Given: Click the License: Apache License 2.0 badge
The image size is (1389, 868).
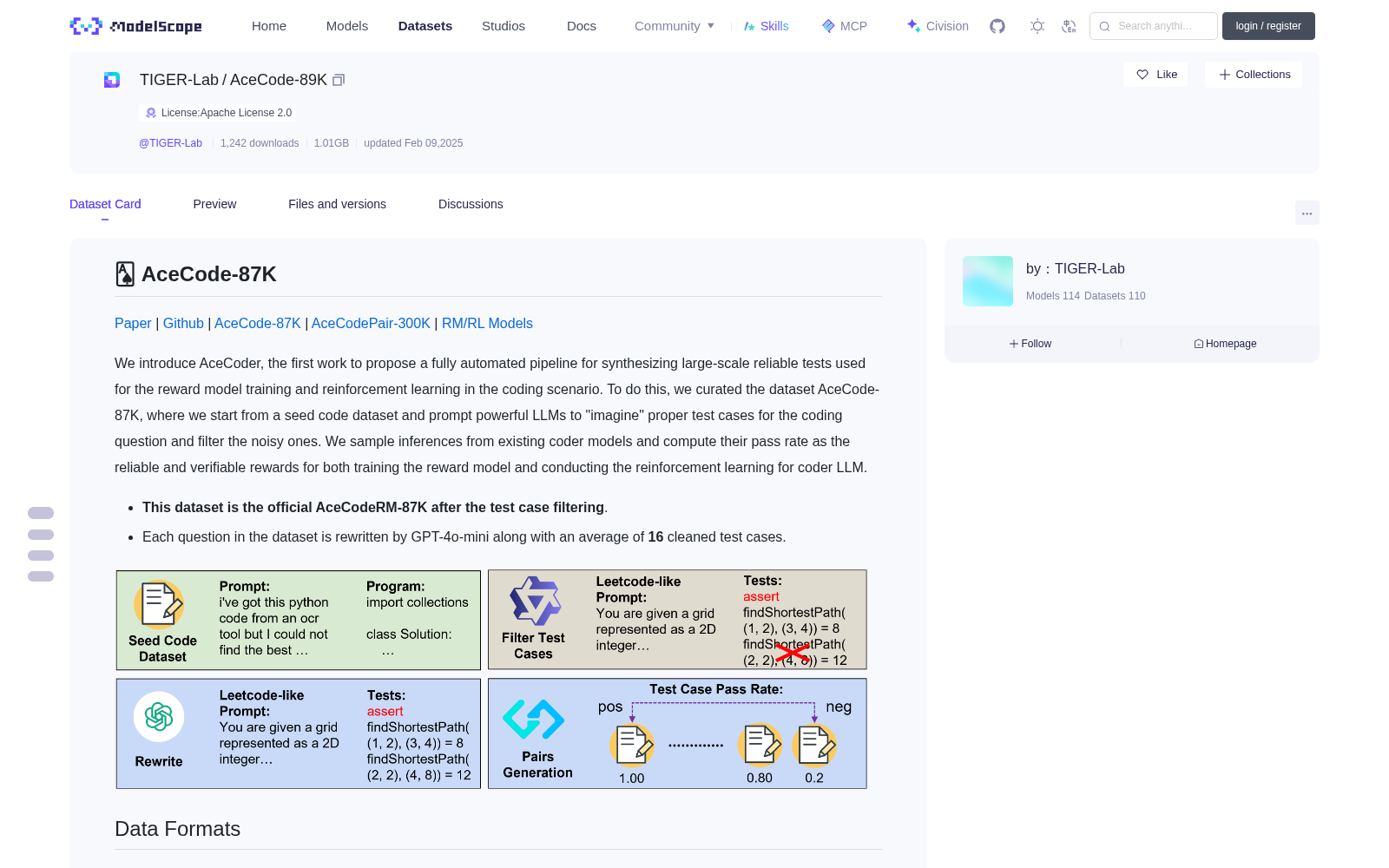Looking at the screenshot, I should 218,113.
